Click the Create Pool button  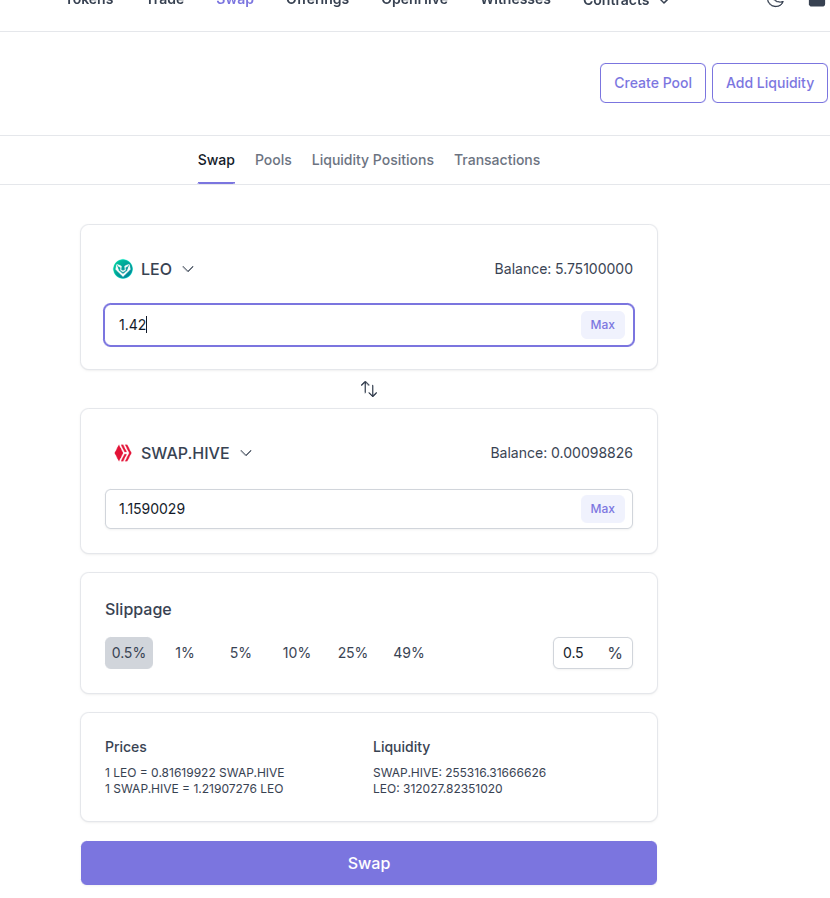click(x=653, y=83)
